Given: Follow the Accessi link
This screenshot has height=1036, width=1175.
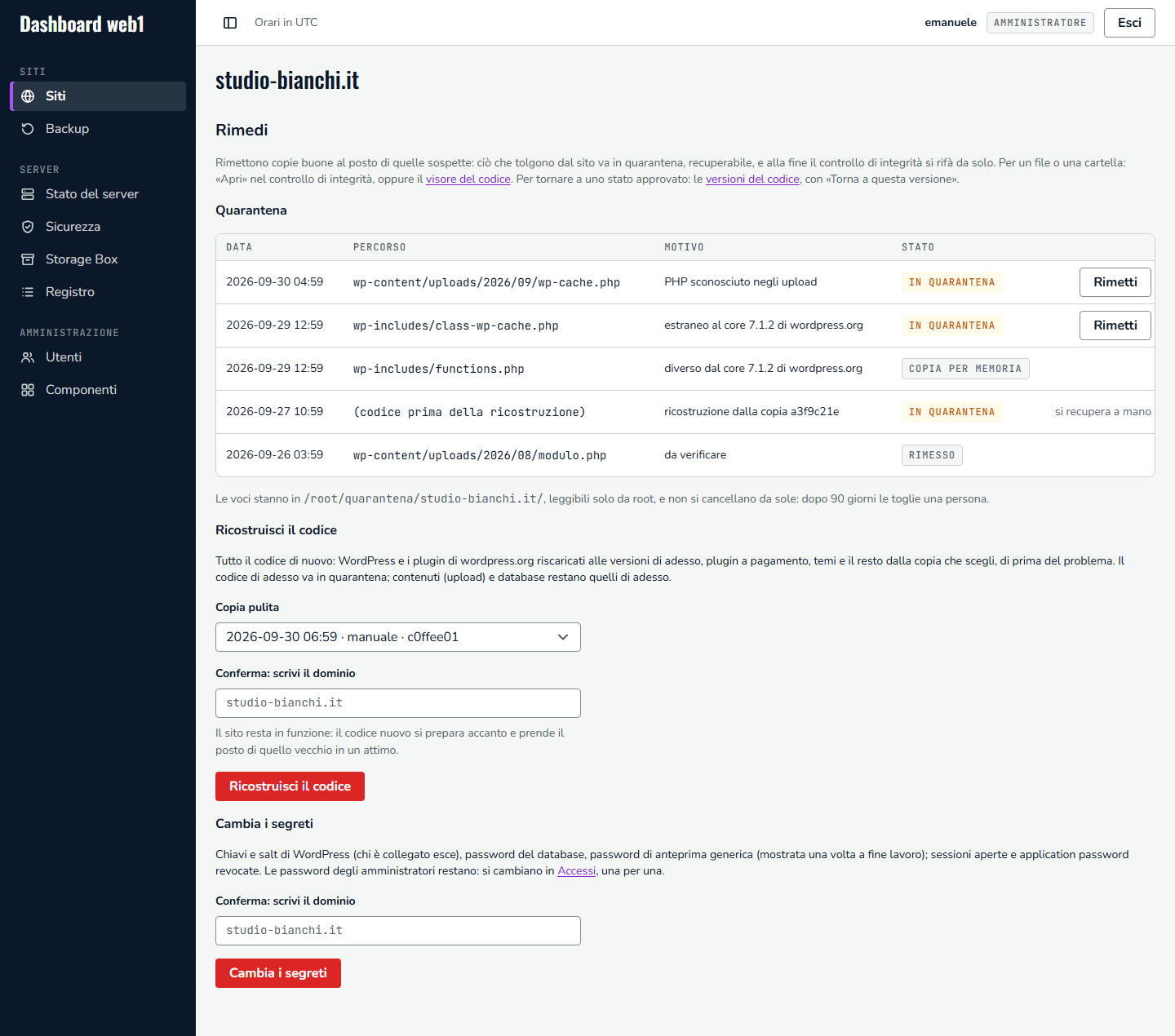Looking at the screenshot, I should click(x=577, y=871).
